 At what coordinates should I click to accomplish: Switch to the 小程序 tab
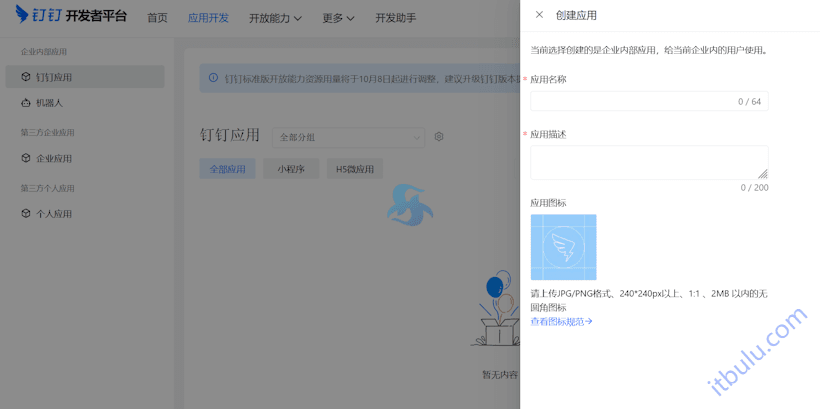click(x=291, y=169)
